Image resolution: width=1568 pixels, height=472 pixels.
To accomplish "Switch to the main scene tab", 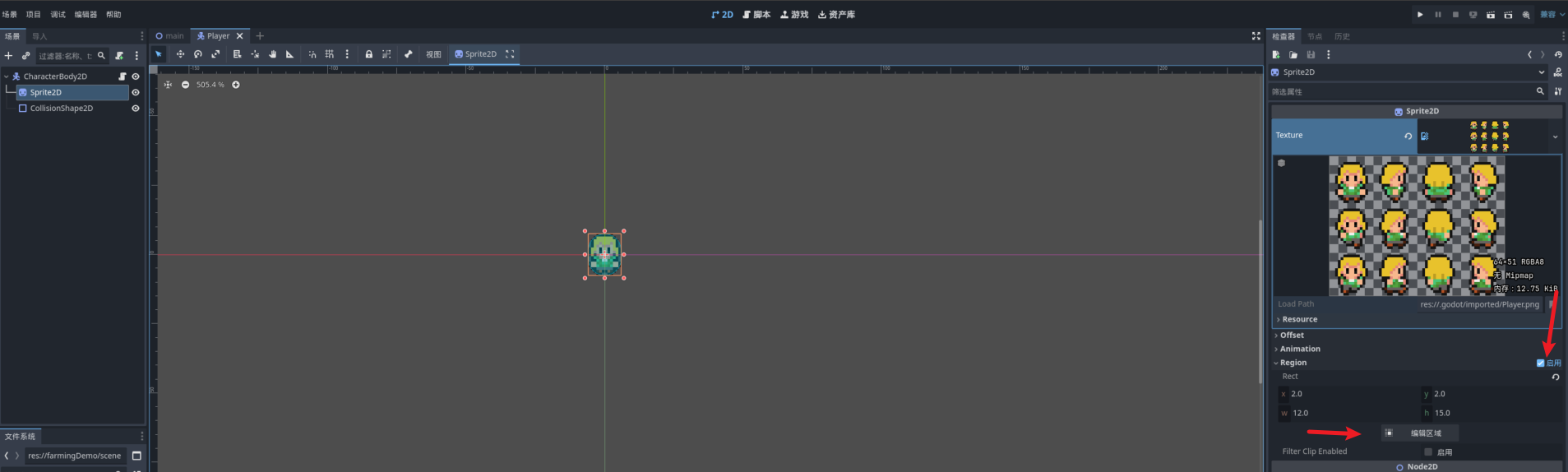I will pos(170,36).
